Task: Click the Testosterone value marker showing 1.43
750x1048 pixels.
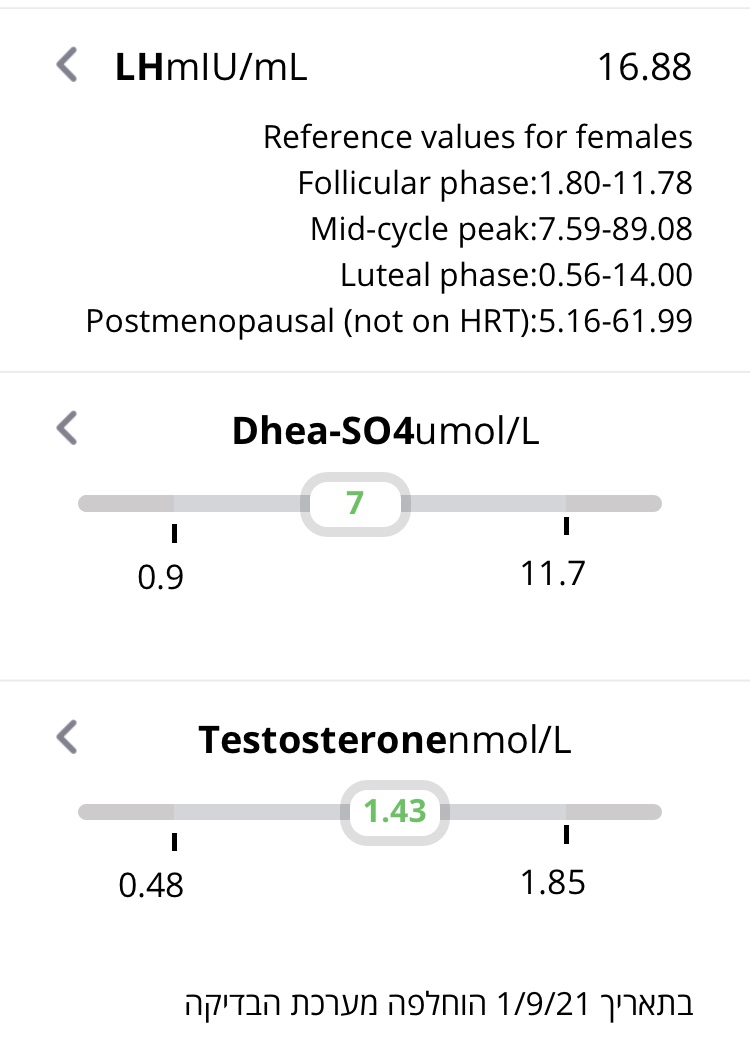Action: [x=395, y=811]
